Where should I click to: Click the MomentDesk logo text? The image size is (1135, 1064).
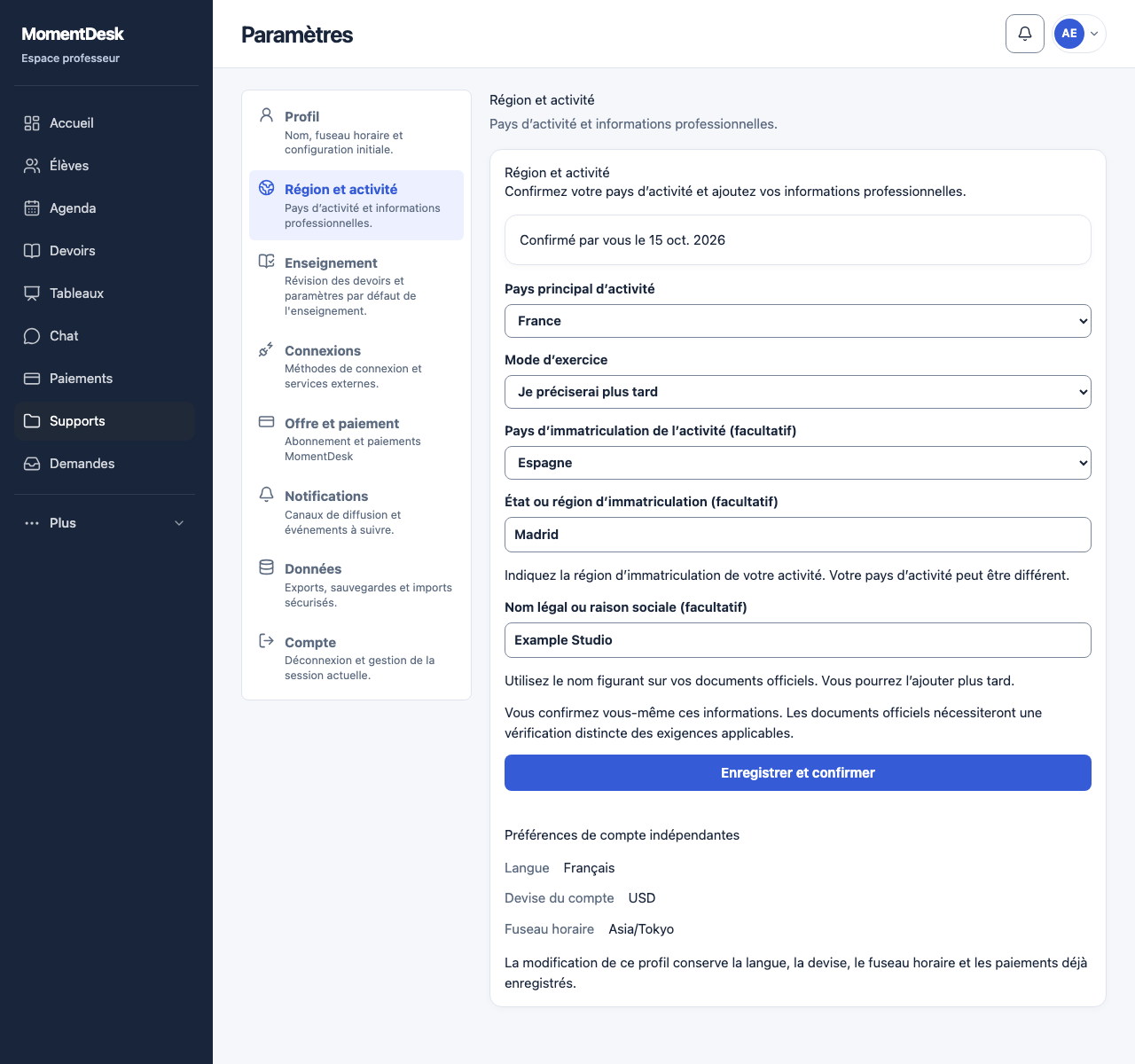click(73, 34)
